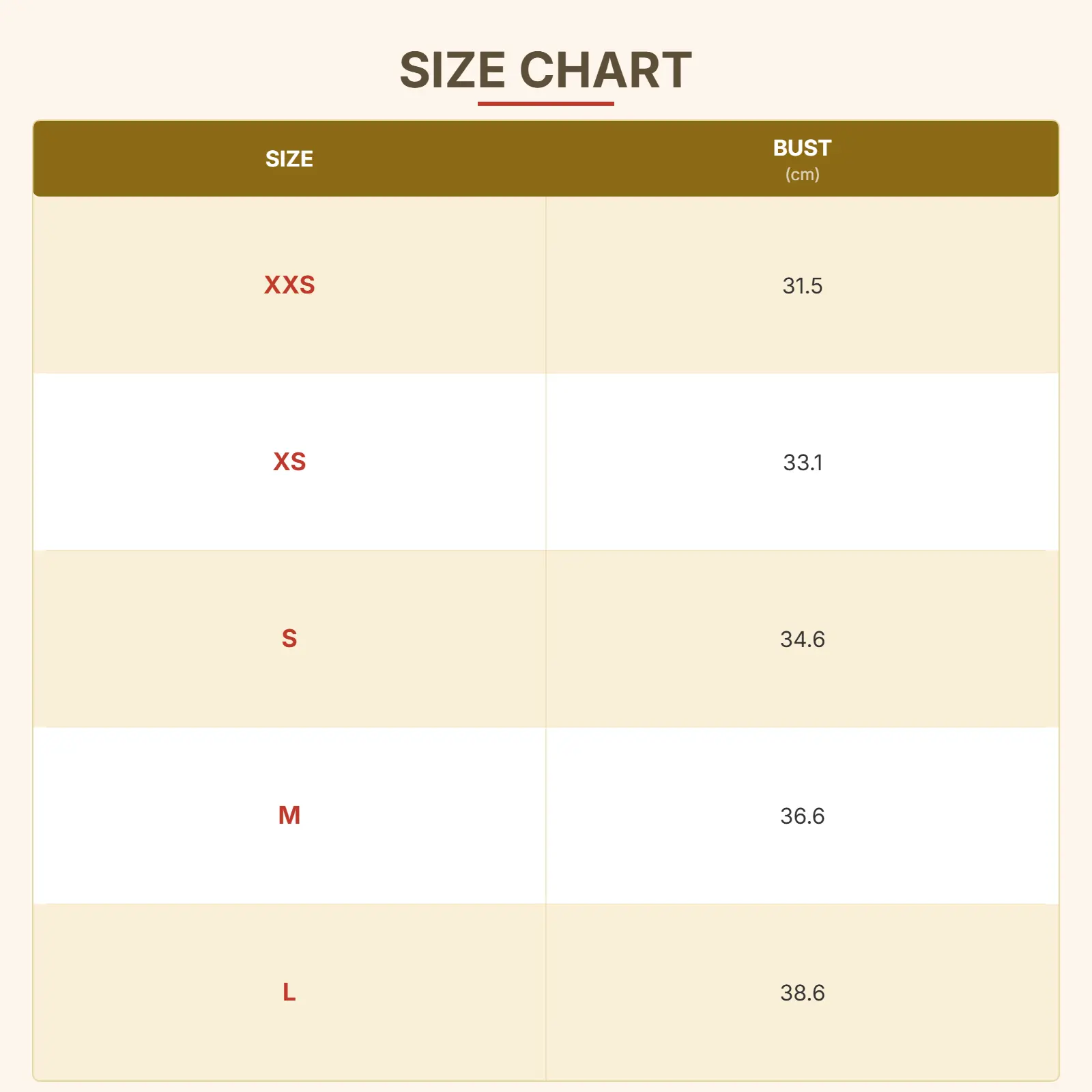
Task: Click the word SIZE in the title
Action: [x=452, y=70]
